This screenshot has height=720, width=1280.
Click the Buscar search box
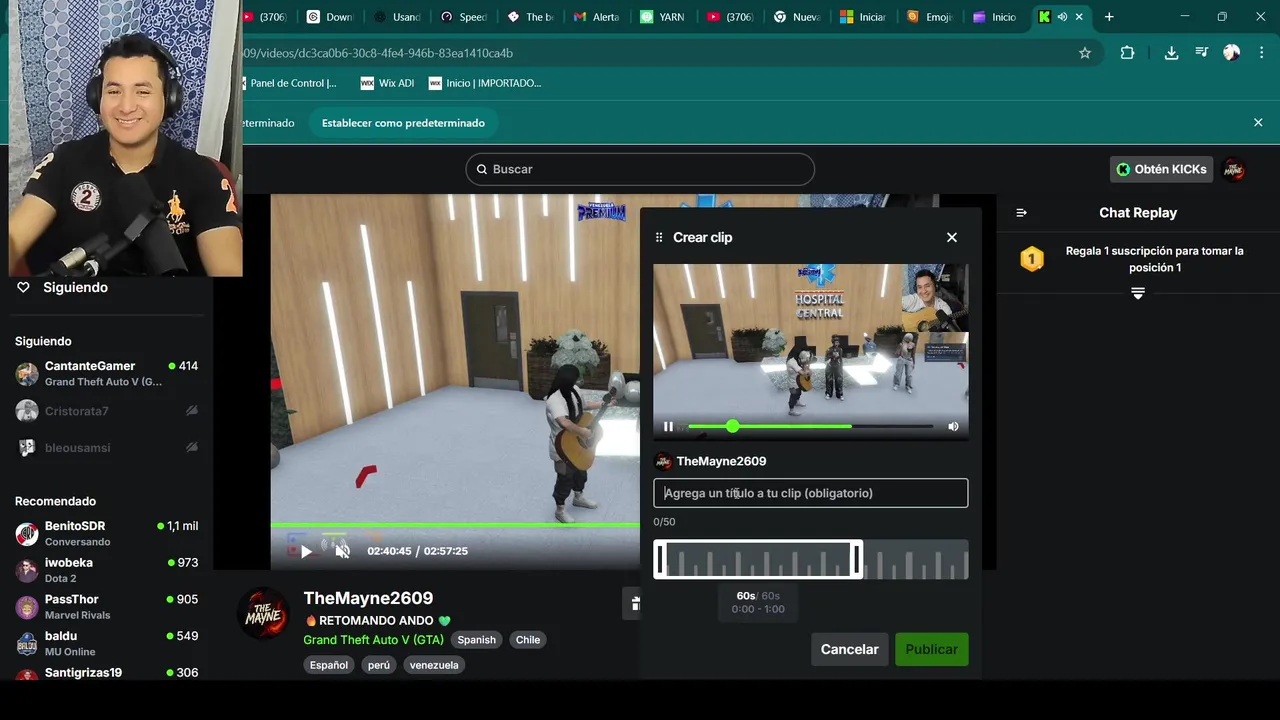(x=640, y=169)
